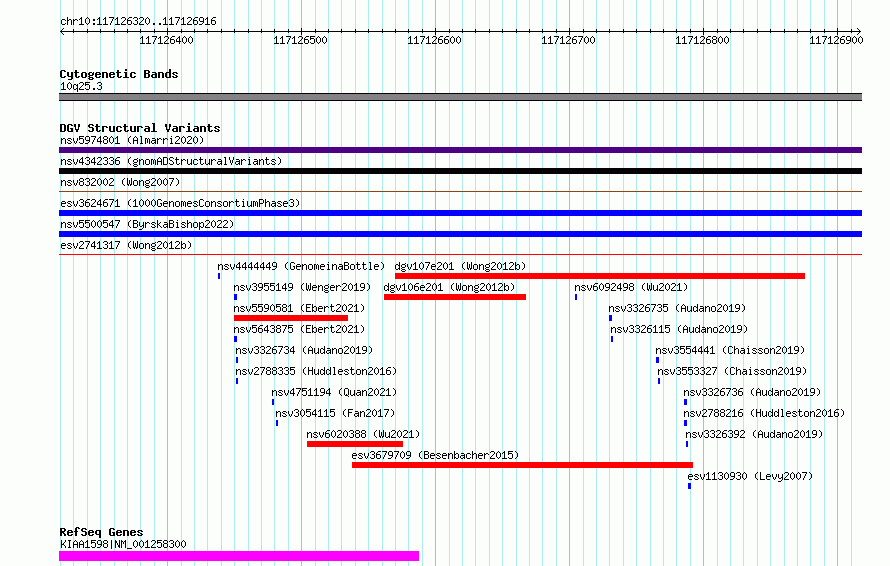Click esv3624671 (1000GenomesConsortiumPhase3) label
The image size is (890, 566).
tap(180, 203)
